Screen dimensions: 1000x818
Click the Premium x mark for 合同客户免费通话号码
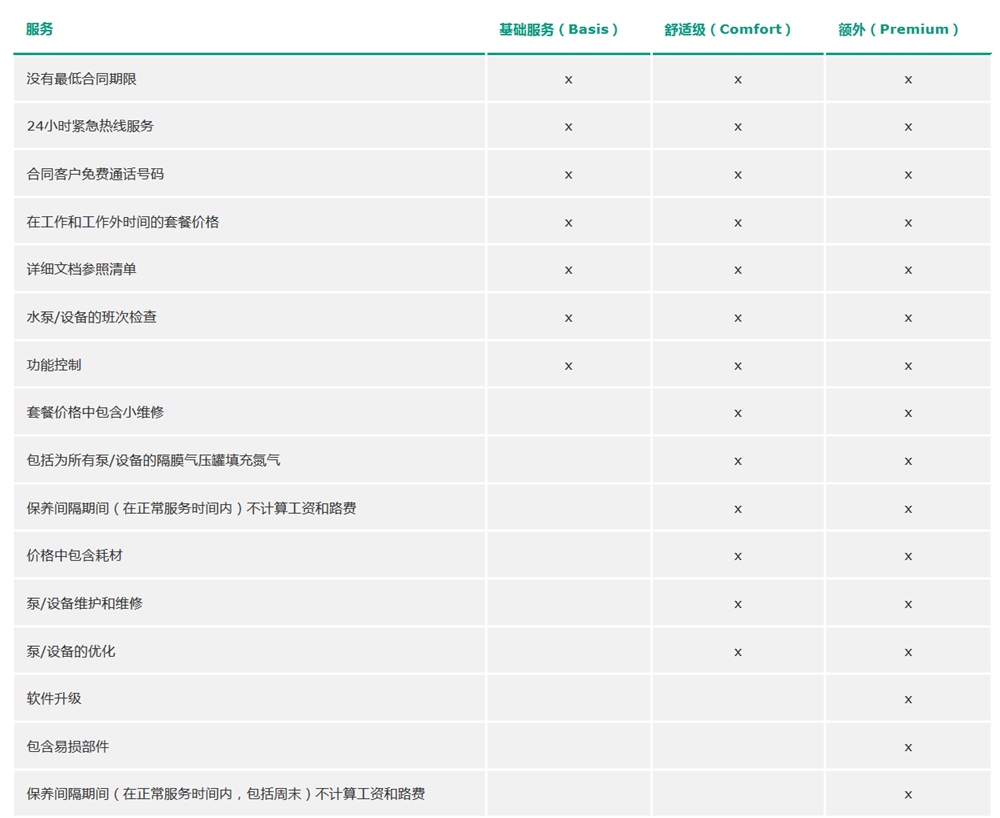pos(908,175)
